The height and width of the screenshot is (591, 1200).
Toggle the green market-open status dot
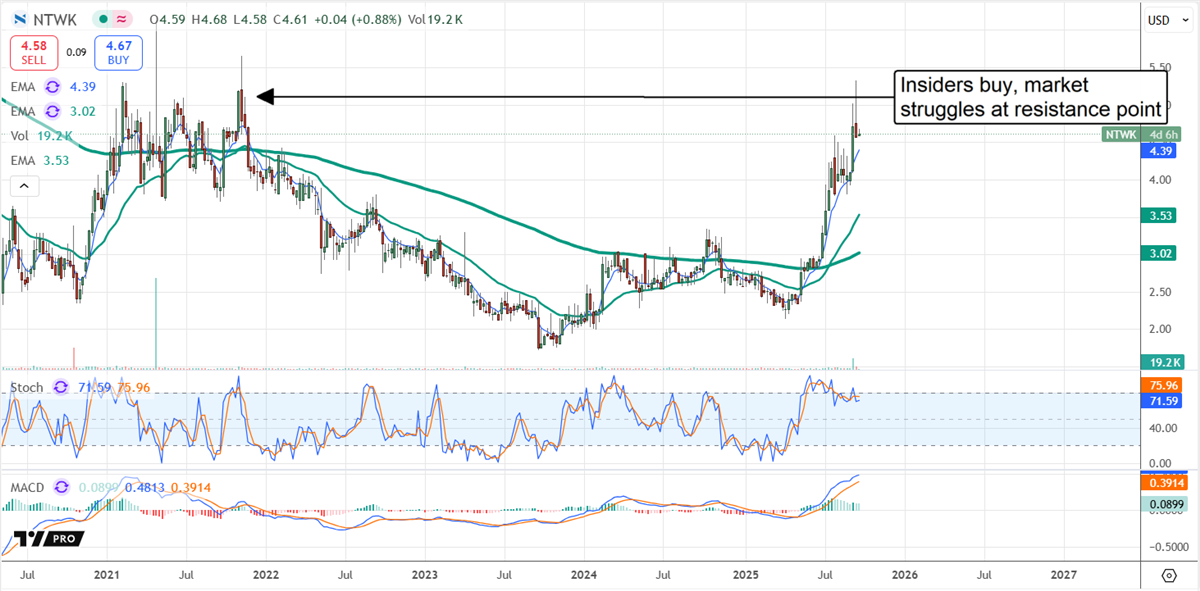pyautogui.click(x=103, y=20)
